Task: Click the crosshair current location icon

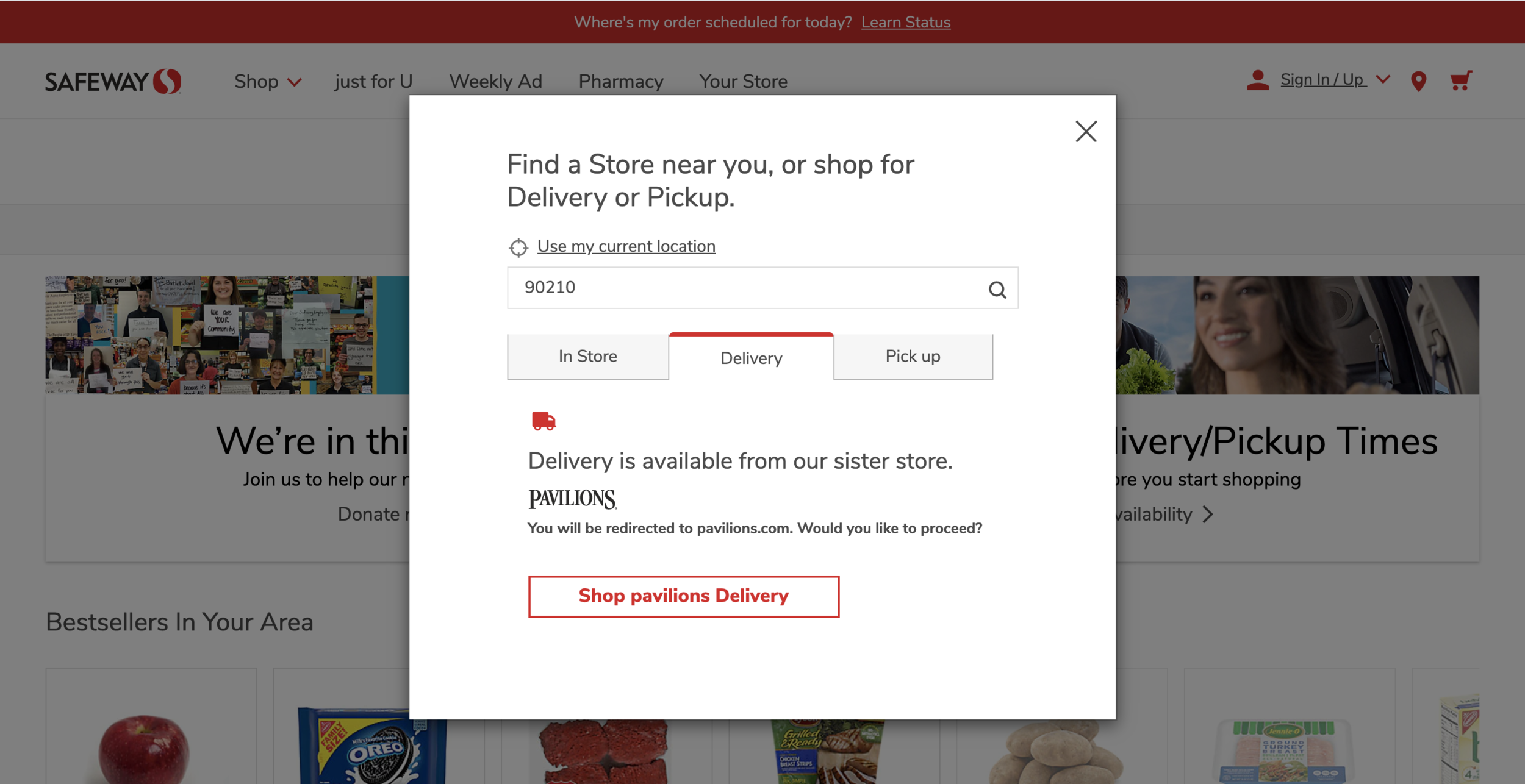Action: tap(518, 247)
